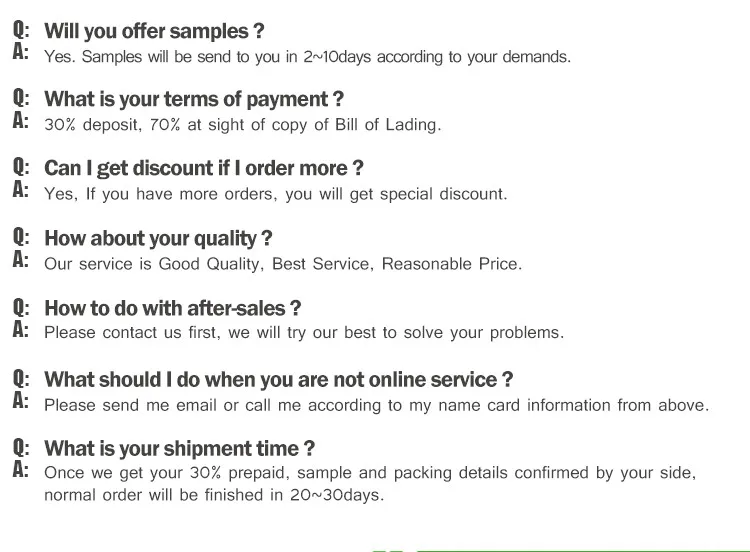
Task: Click the "How about your quality?" question
Action: coord(158,238)
